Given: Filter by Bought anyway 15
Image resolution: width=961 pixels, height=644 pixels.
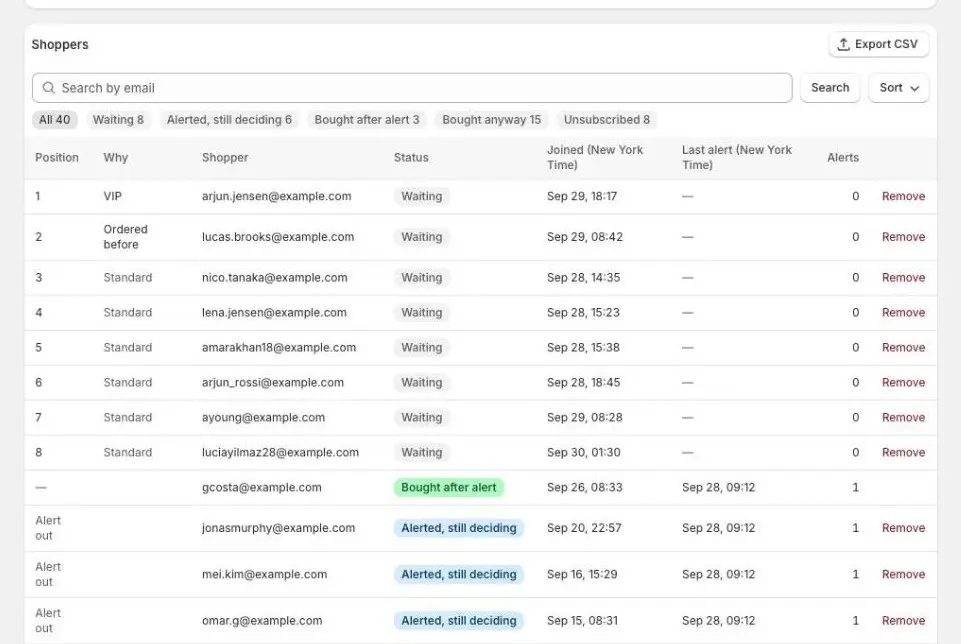Looking at the screenshot, I should pyautogui.click(x=492, y=119).
